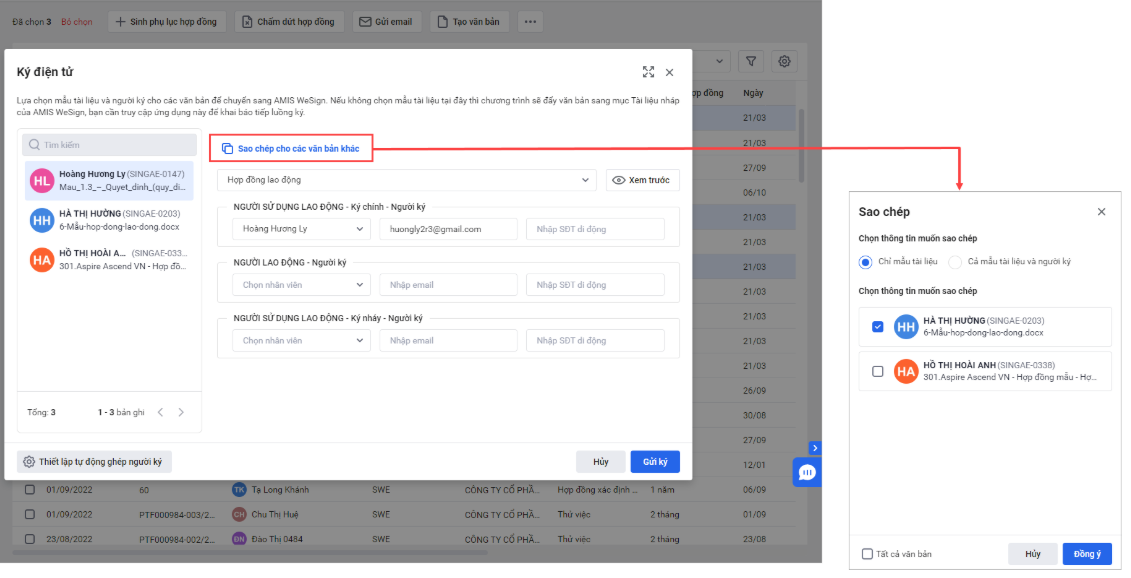The height and width of the screenshot is (578, 1131).
Task: Click the Tìm kiếm search field
Action: (x=109, y=144)
